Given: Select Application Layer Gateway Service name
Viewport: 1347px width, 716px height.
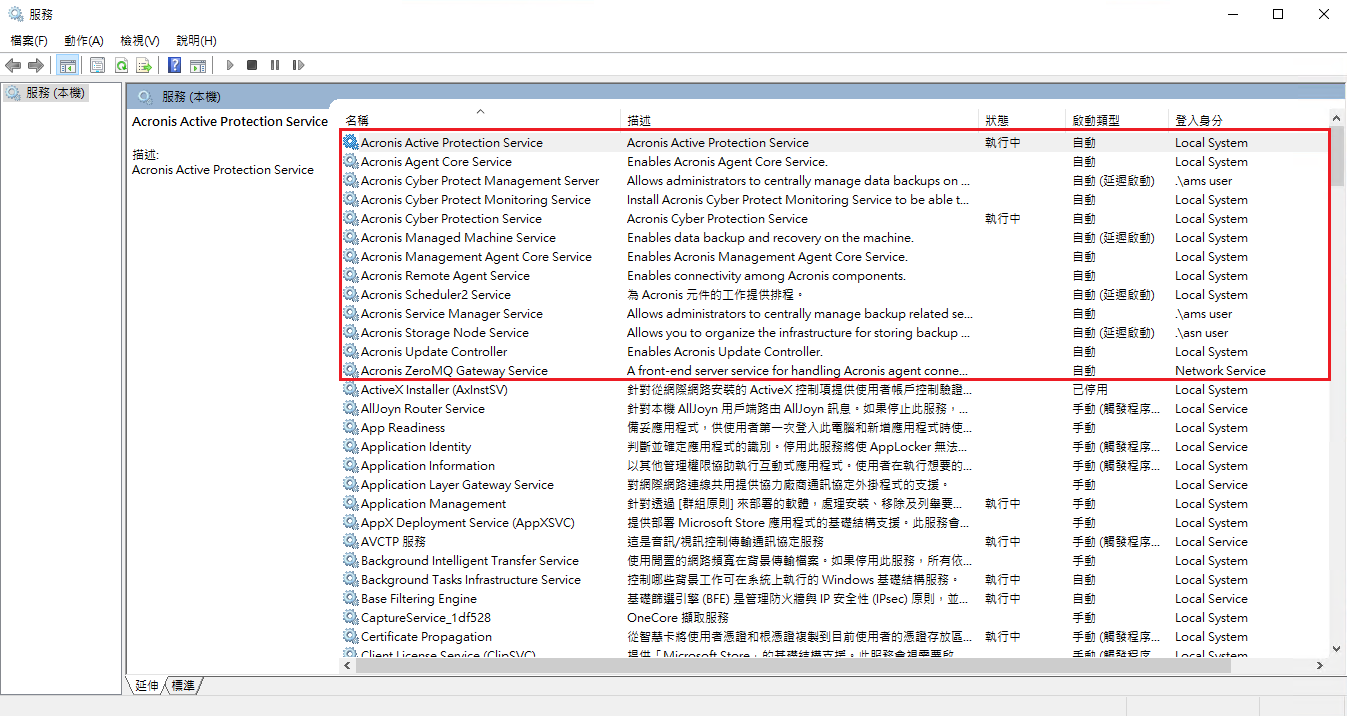Looking at the screenshot, I should (457, 485).
